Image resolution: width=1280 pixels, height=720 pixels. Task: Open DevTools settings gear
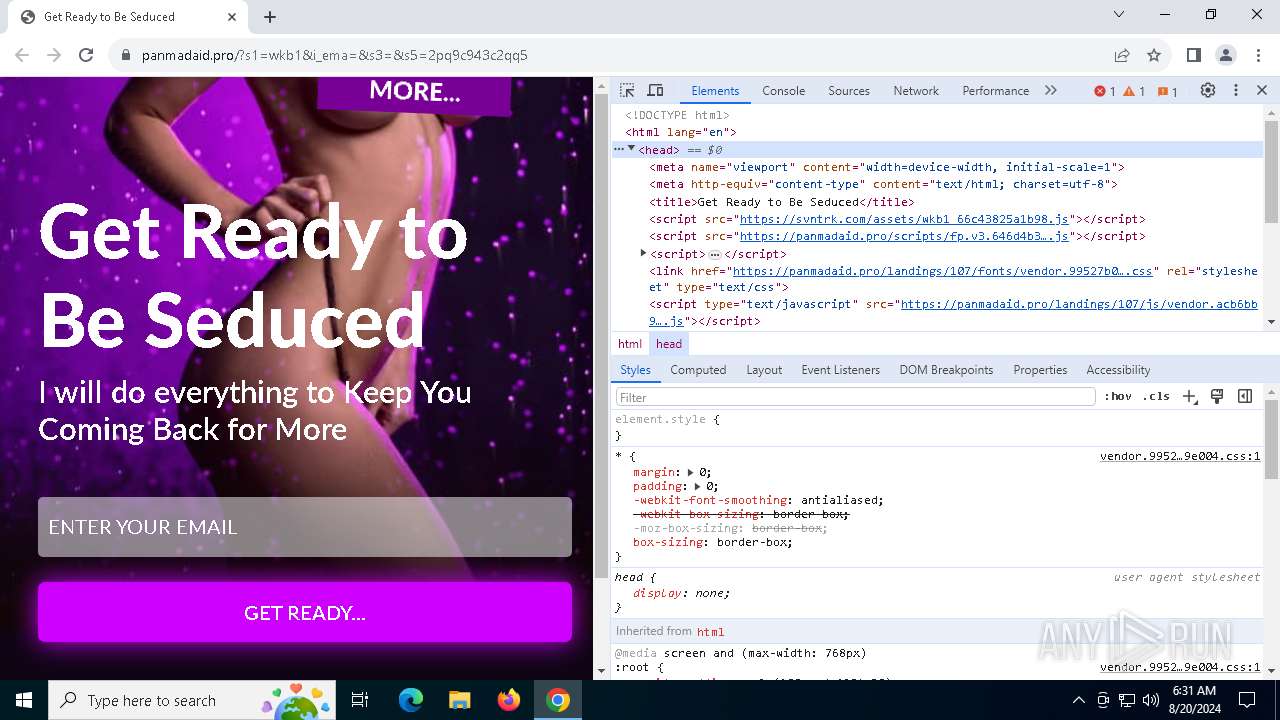pyautogui.click(x=1208, y=90)
